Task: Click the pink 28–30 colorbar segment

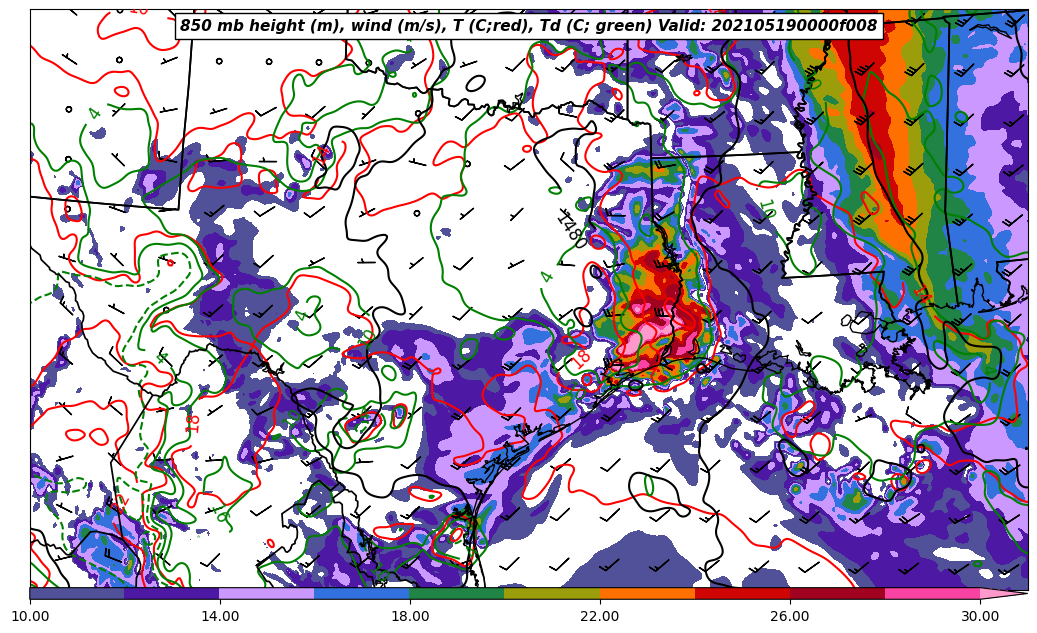Action: pos(932,593)
